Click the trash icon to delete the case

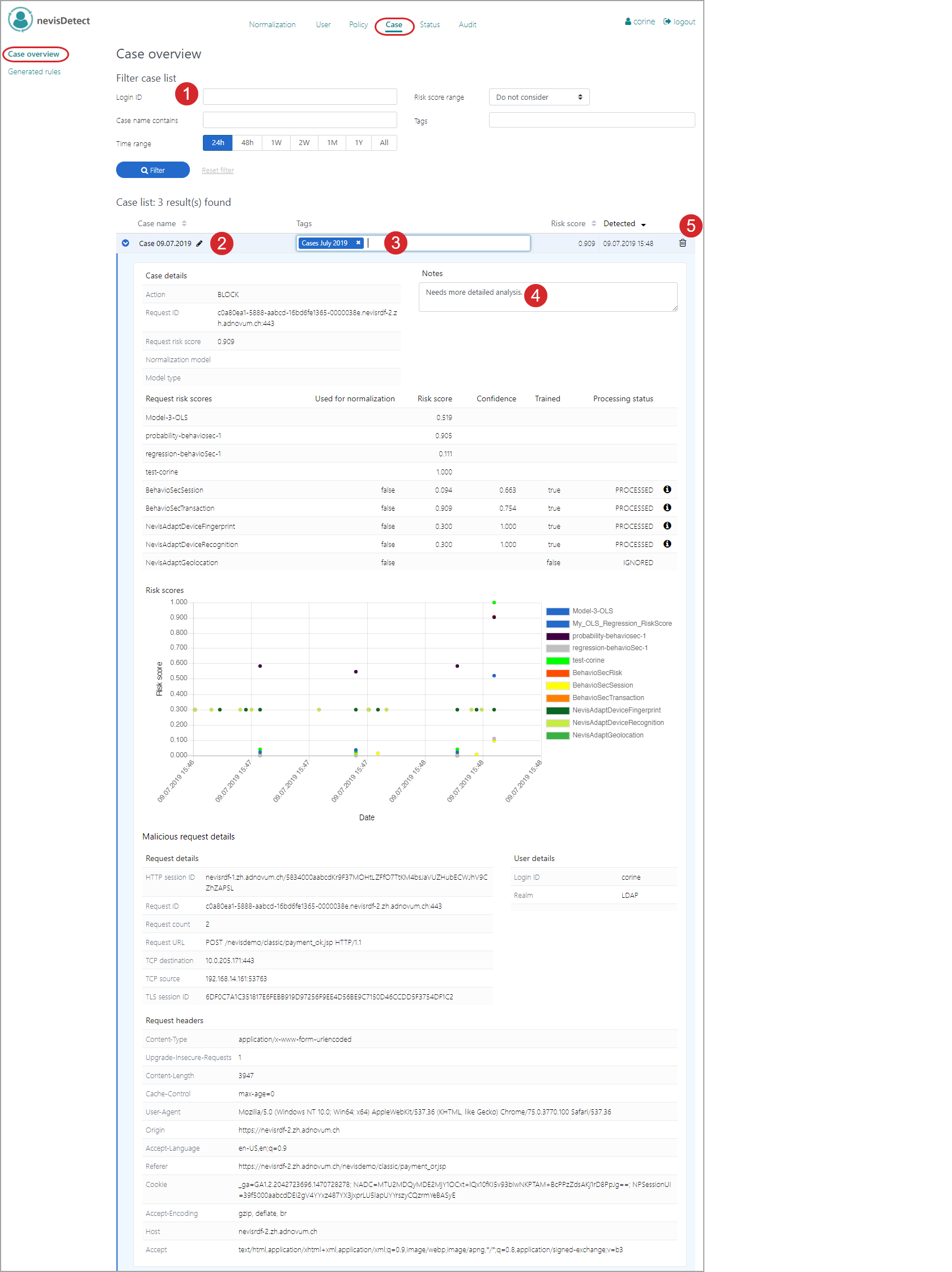682,243
